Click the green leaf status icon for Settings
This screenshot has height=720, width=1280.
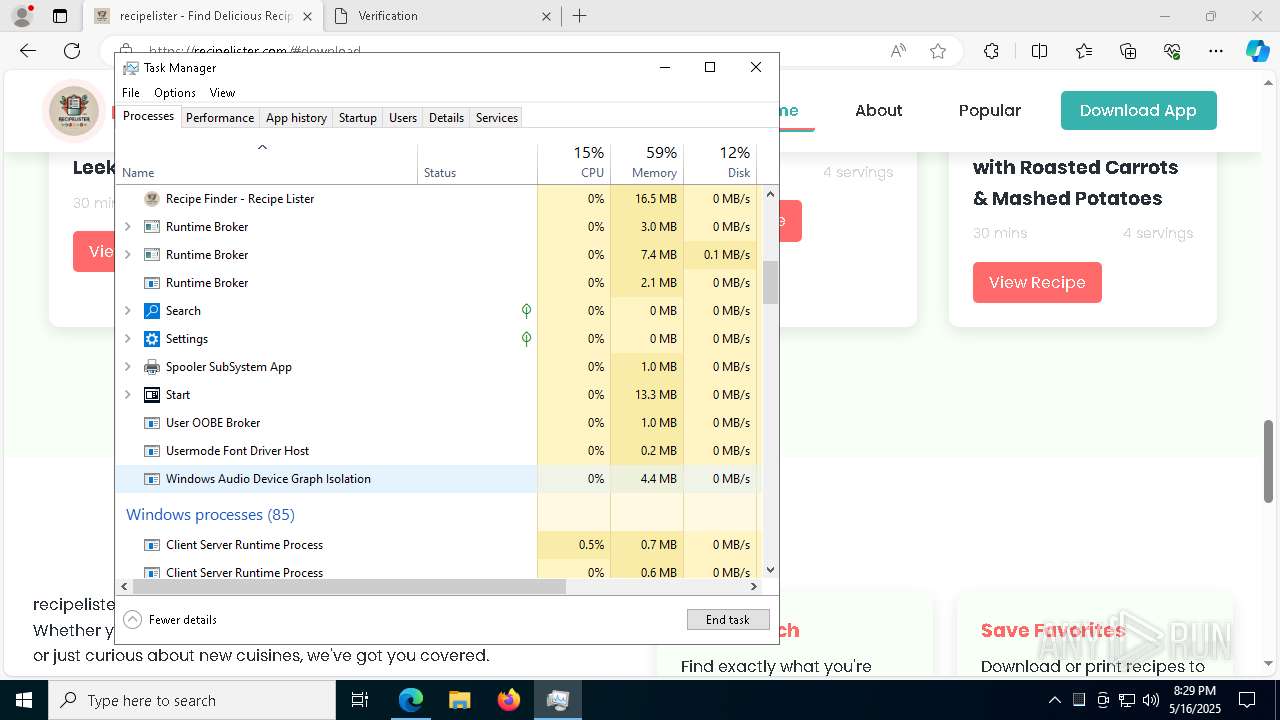point(526,339)
